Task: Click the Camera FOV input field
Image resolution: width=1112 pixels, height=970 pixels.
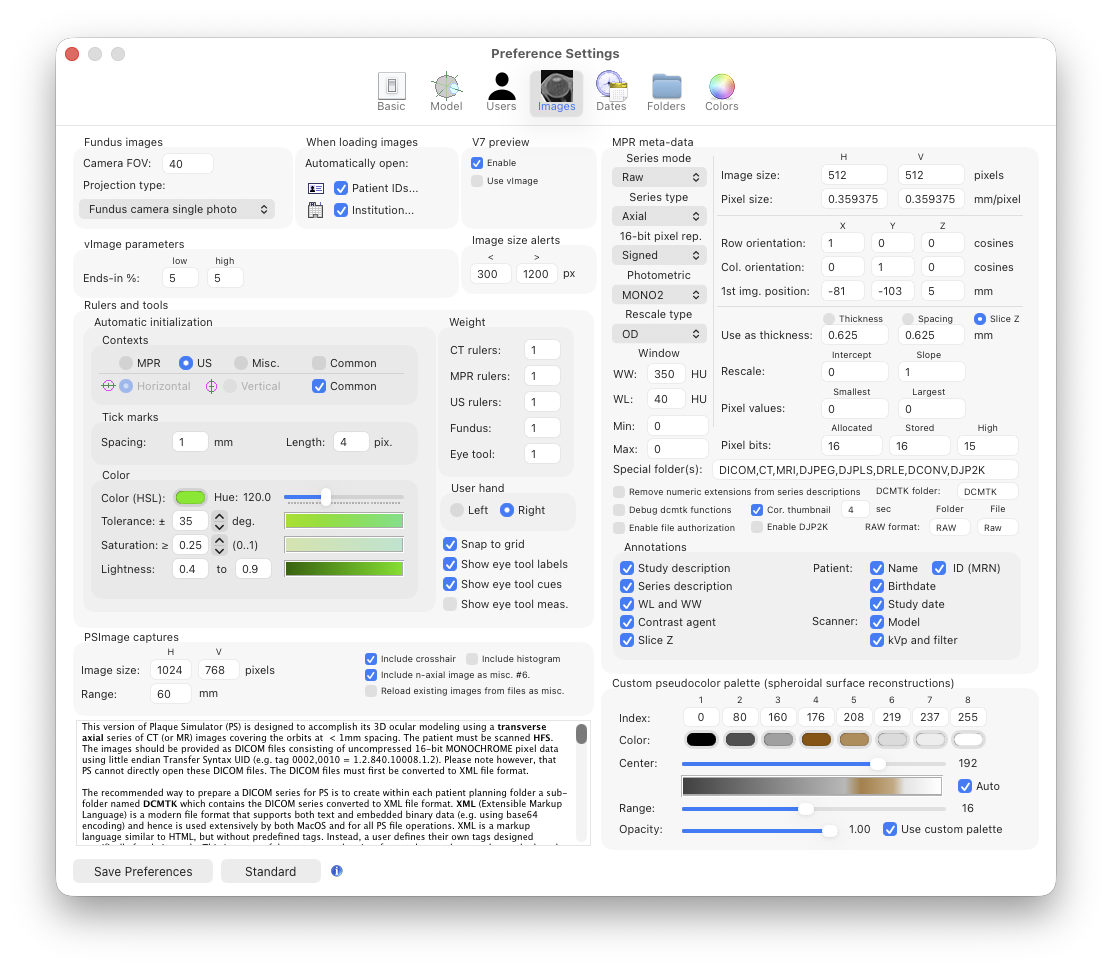Action: tap(188, 164)
